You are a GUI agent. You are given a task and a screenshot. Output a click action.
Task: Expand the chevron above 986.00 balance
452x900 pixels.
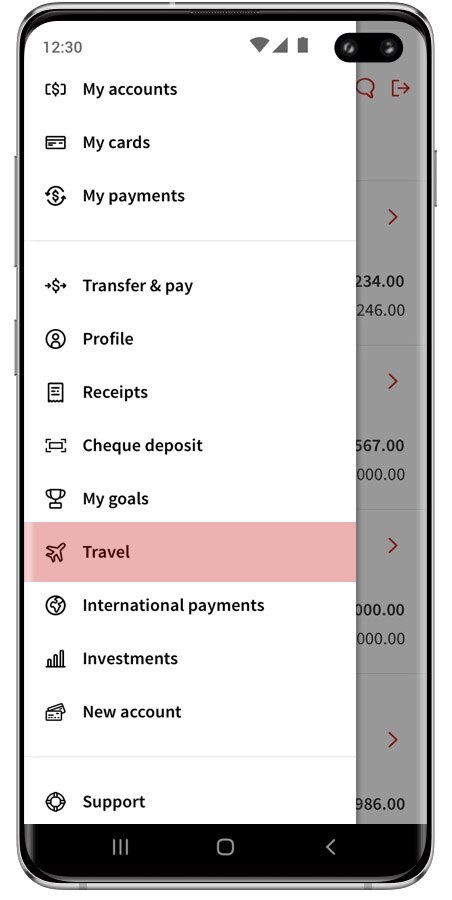pyautogui.click(x=393, y=739)
